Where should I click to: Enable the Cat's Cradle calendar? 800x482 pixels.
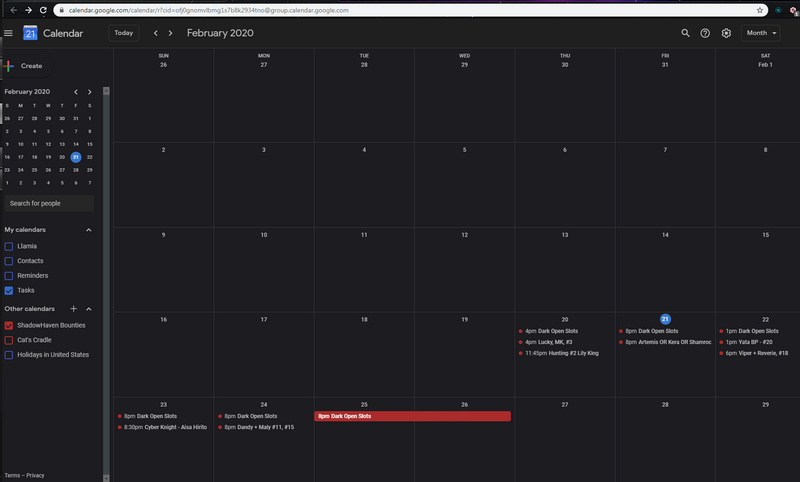click(9, 340)
